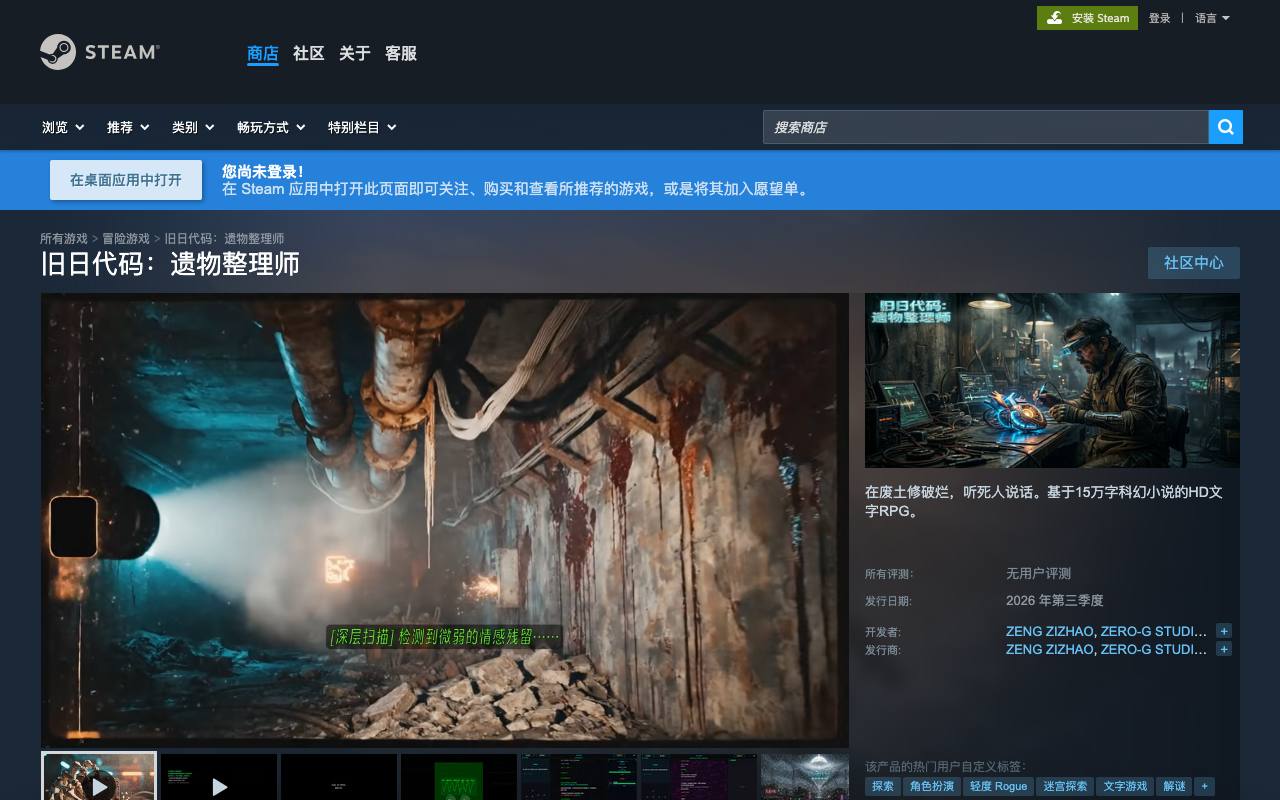This screenshot has height=800, width=1280.
Task: Click the 安装 Steam button
Action: click(1087, 18)
